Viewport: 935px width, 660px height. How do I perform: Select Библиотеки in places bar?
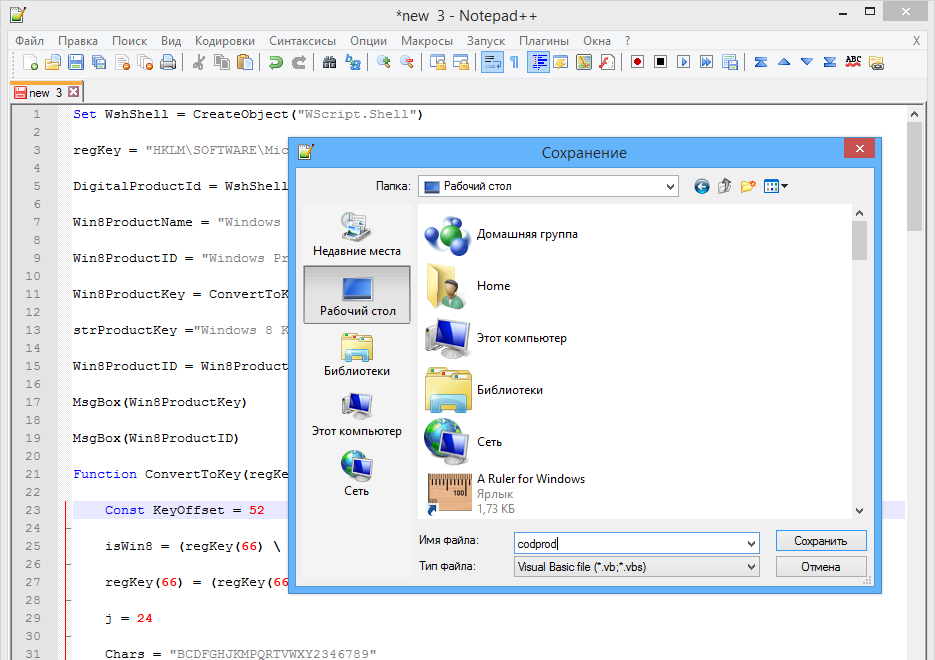tap(357, 354)
